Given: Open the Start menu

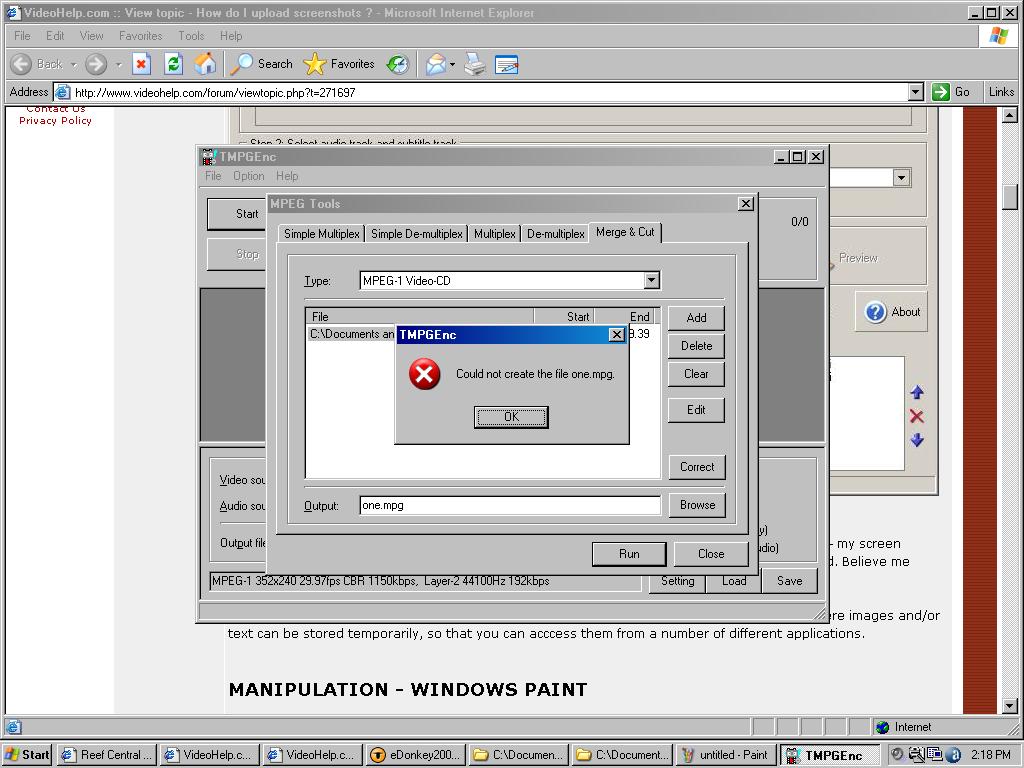Looking at the screenshot, I should (27, 755).
